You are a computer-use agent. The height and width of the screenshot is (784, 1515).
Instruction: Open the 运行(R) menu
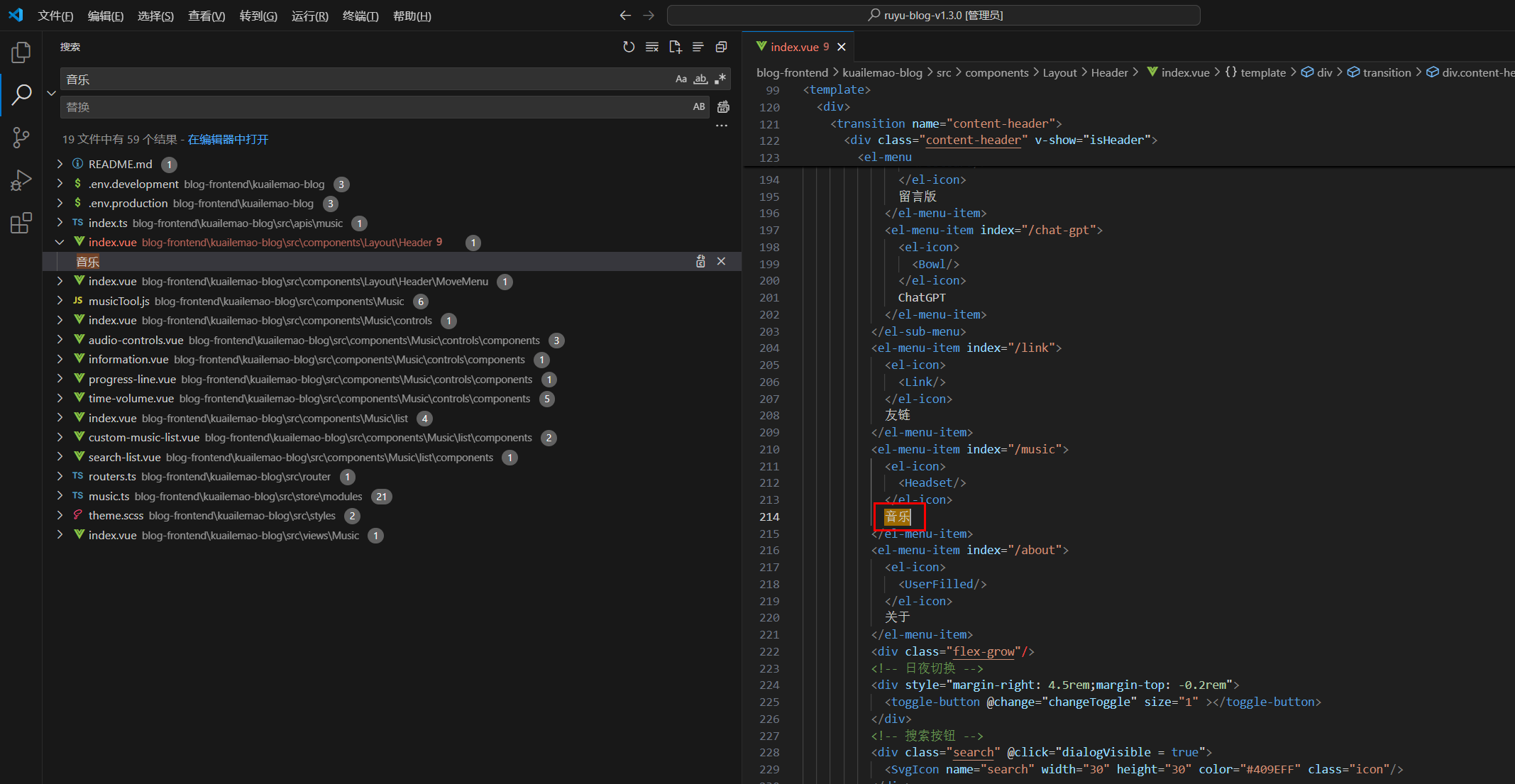(x=309, y=16)
